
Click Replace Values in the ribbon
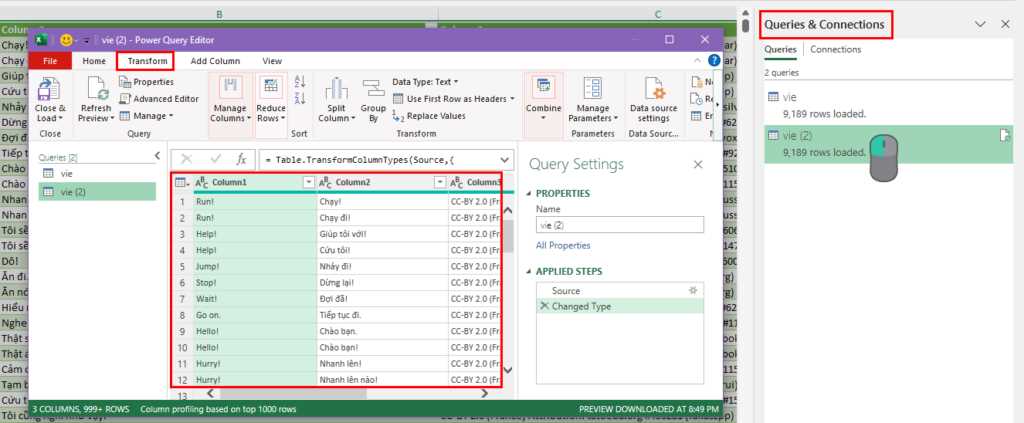pyautogui.click(x=428, y=116)
